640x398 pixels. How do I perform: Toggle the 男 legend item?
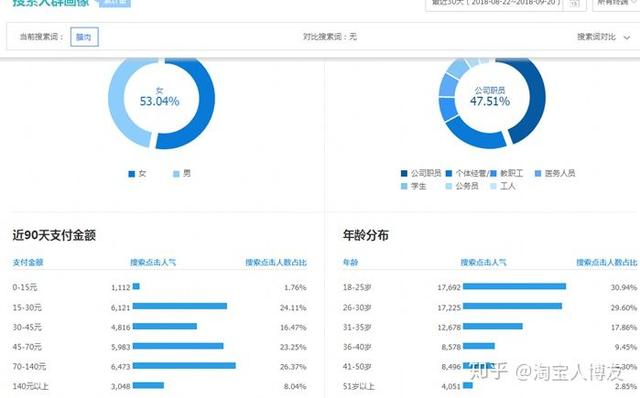pos(182,173)
